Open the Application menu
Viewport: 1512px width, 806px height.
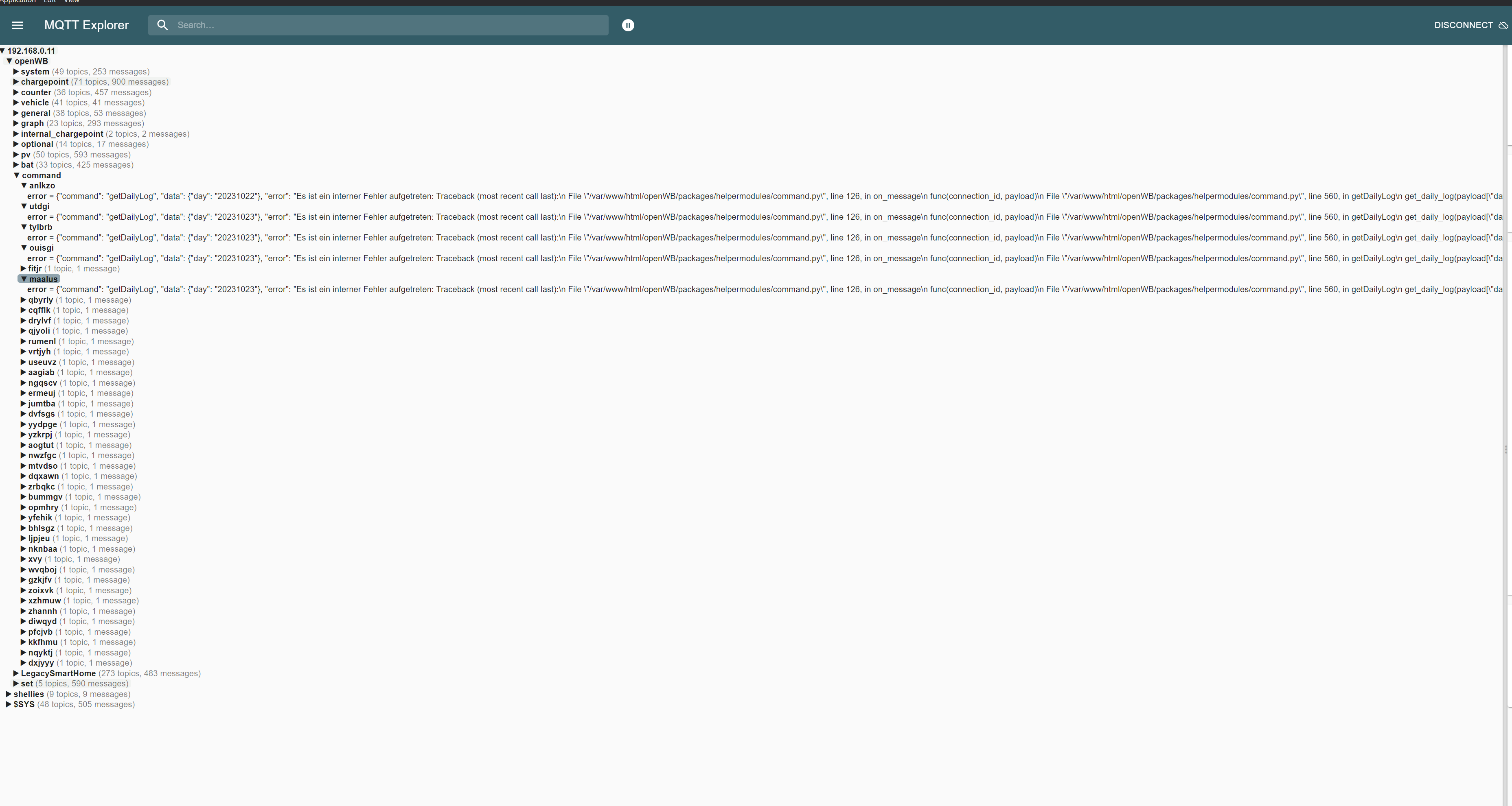[18, 1]
